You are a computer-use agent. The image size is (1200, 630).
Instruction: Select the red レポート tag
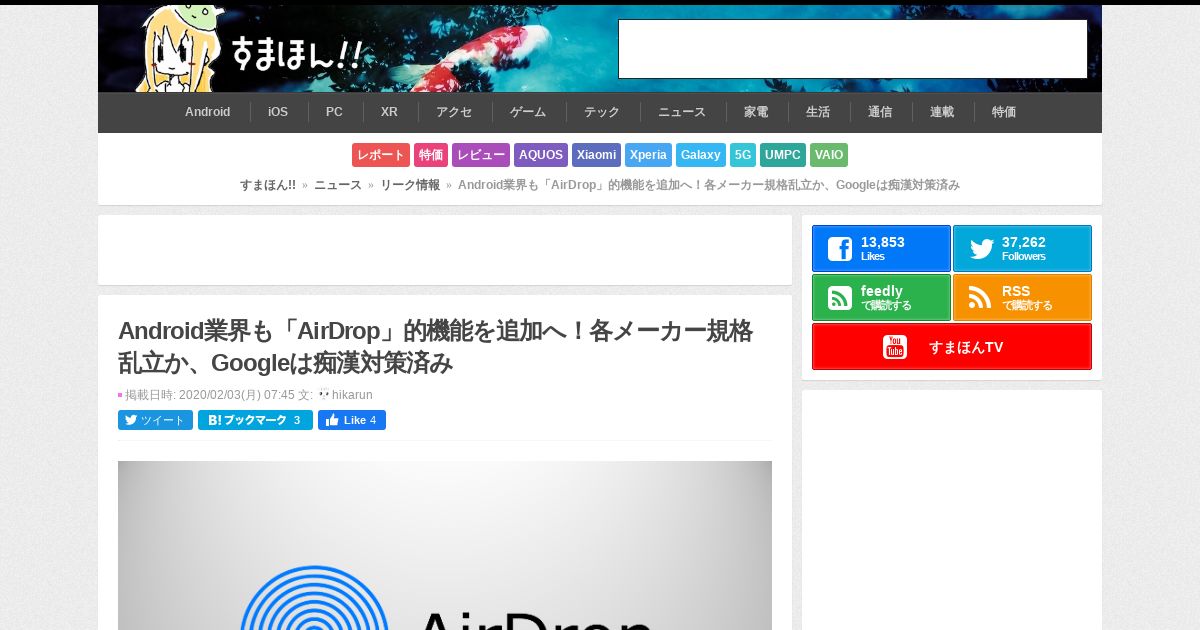(x=381, y=155)
